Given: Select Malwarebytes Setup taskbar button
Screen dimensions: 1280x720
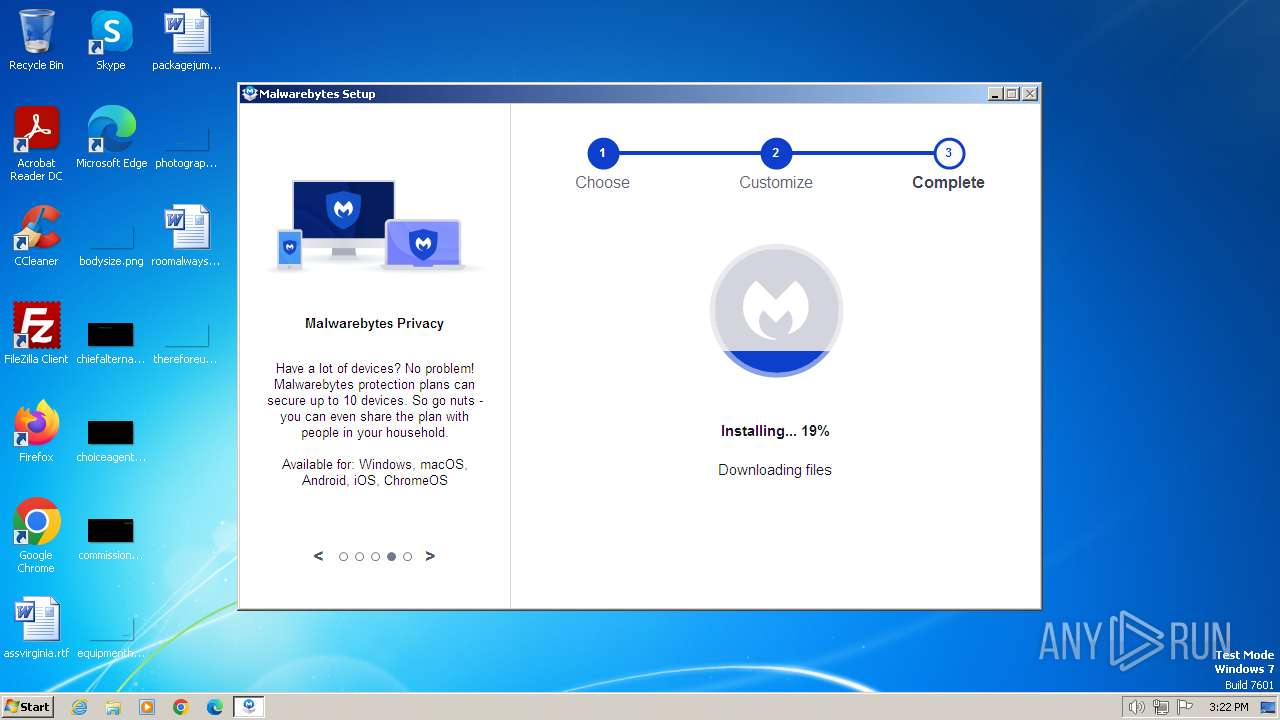Looking at the screenshot, I should click(249, 707).
